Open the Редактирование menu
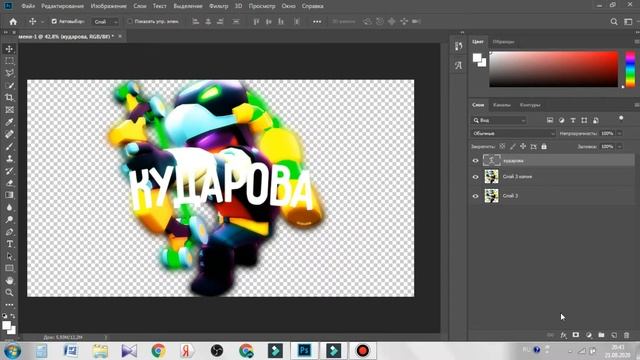Viewport: 640px width, 360px height. (x=62, y=6)
